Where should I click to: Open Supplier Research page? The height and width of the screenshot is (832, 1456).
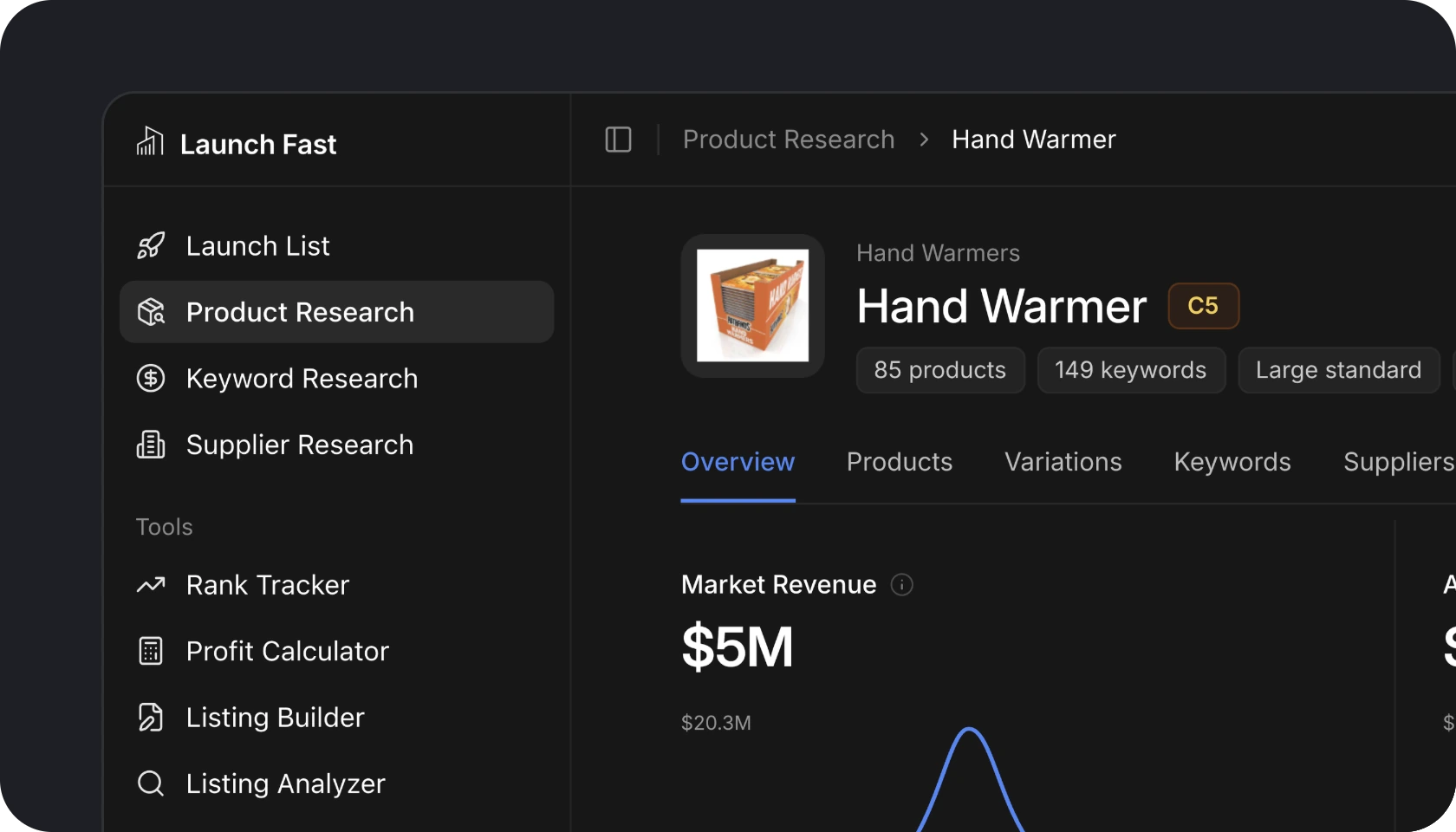[336, 445]
